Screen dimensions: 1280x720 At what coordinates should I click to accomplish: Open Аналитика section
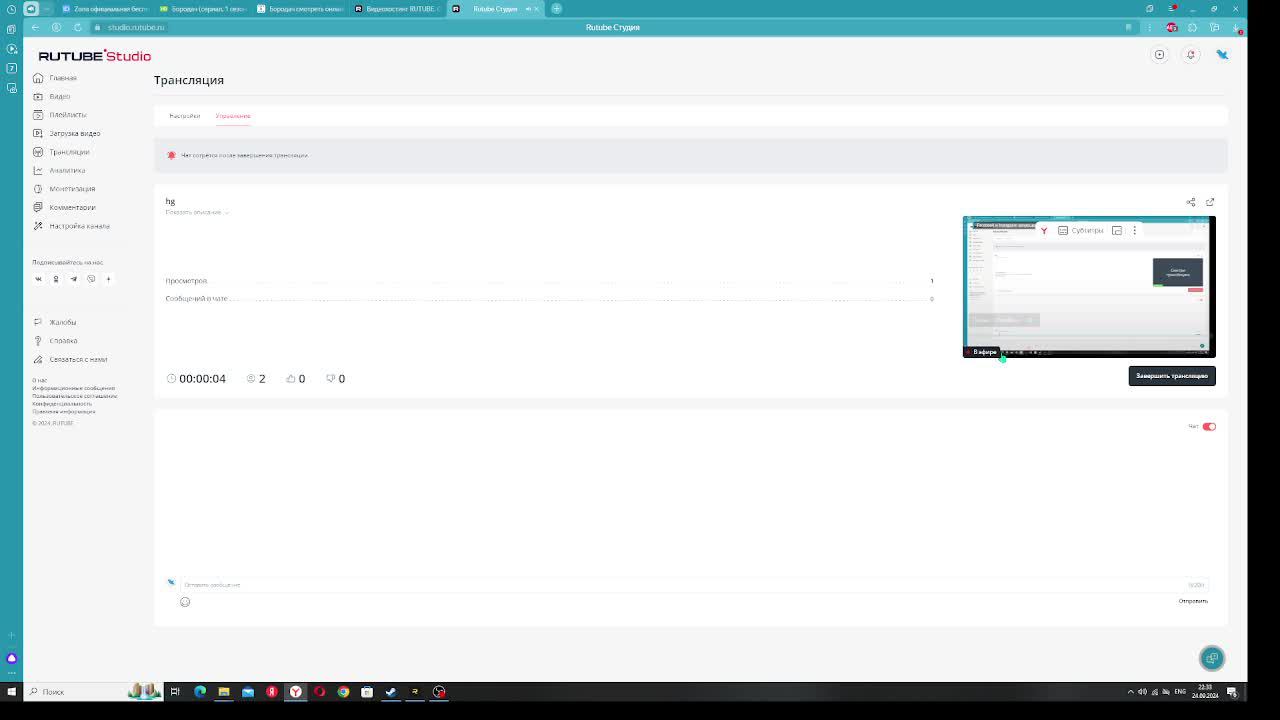67,170
